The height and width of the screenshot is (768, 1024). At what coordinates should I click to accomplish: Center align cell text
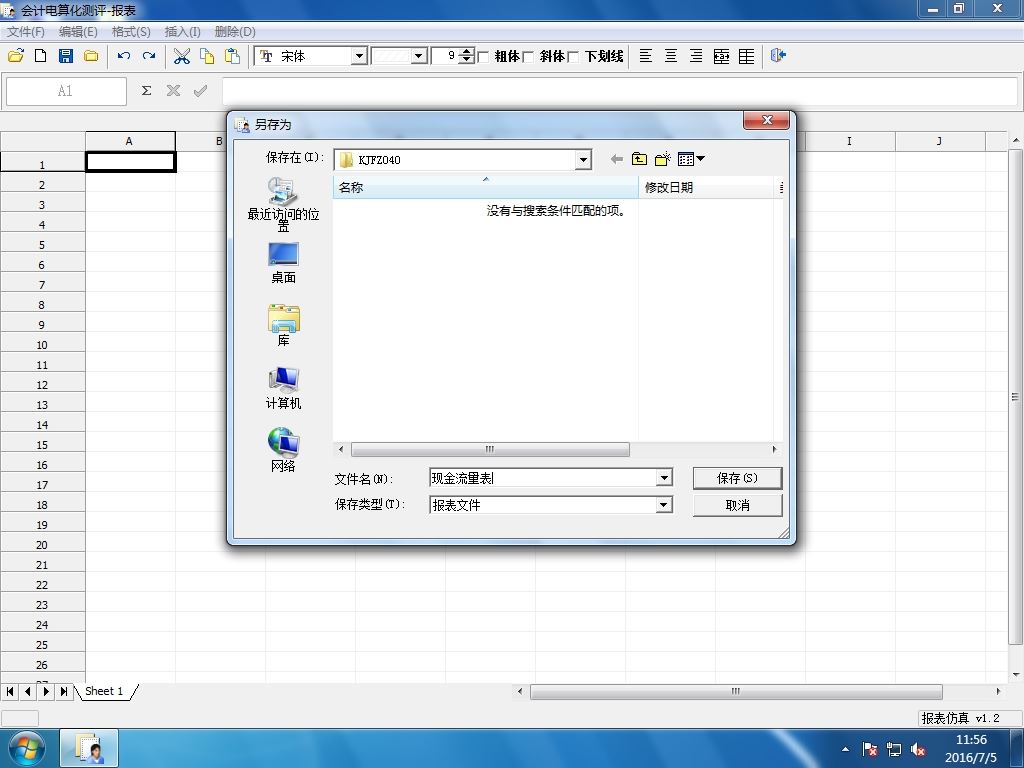point(671,56)
